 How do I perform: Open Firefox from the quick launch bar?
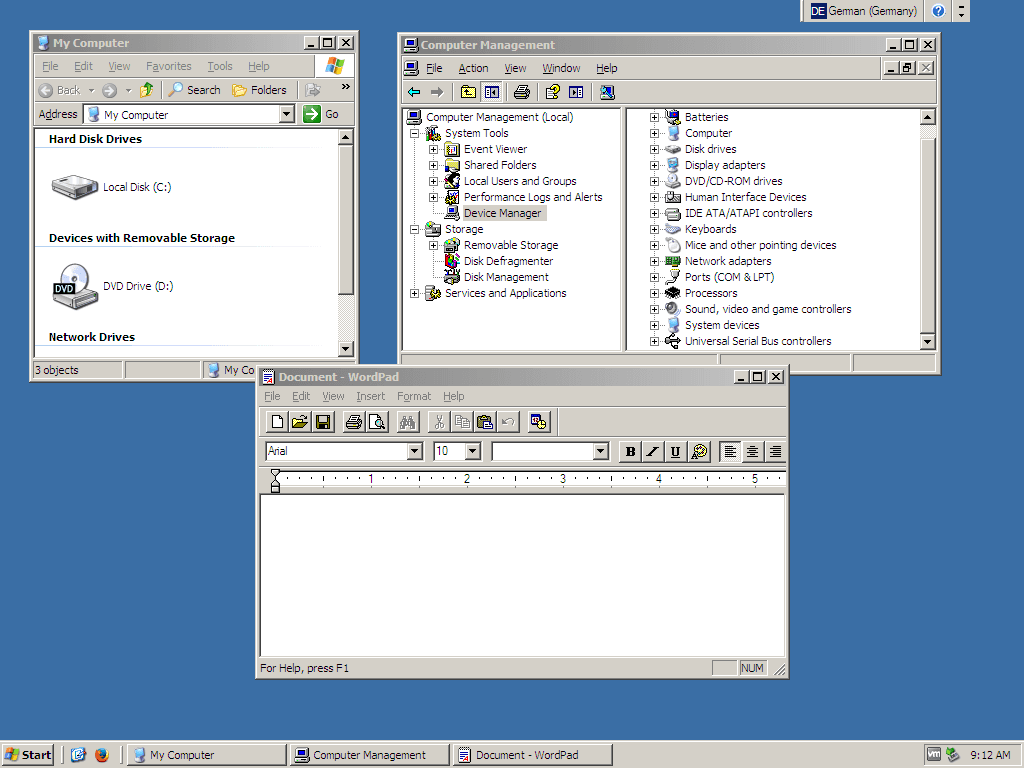(x=102, y=755)
